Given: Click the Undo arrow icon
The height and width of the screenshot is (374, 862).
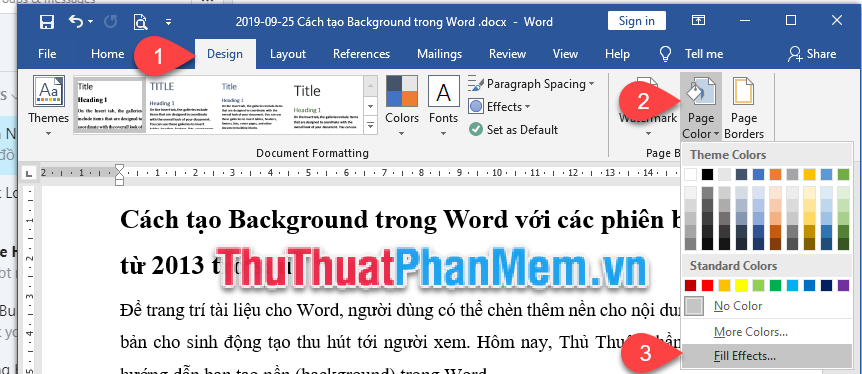Looking at the screenshot, I should point(76,21).
